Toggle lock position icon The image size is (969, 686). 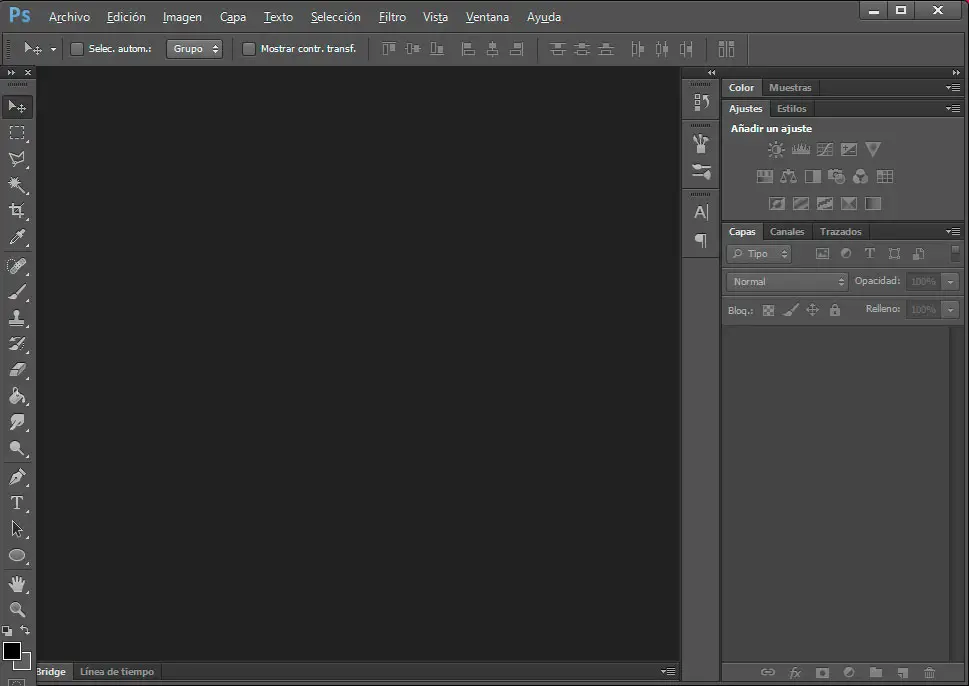813,310
